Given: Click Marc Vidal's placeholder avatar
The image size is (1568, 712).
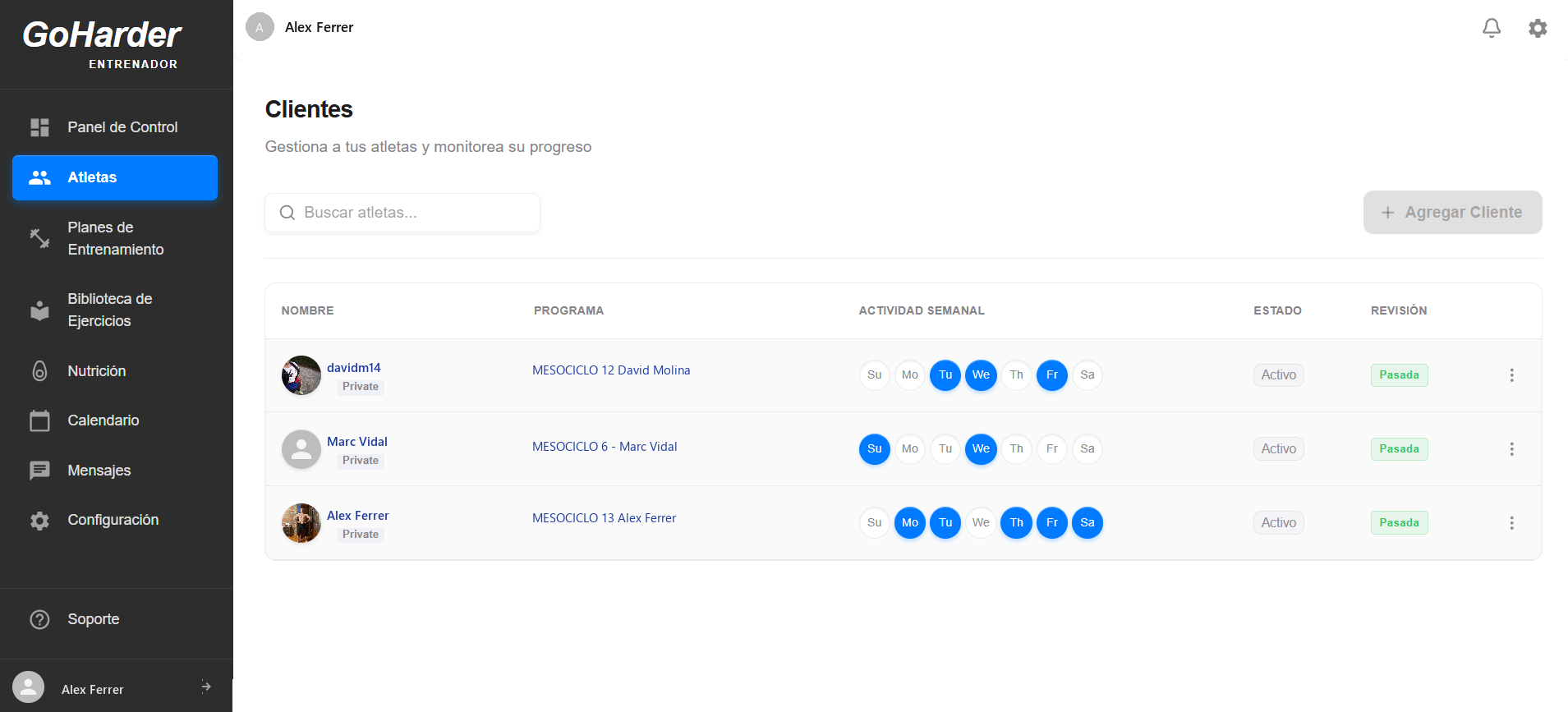Looking at the screenshot, I should click(301, 449).
